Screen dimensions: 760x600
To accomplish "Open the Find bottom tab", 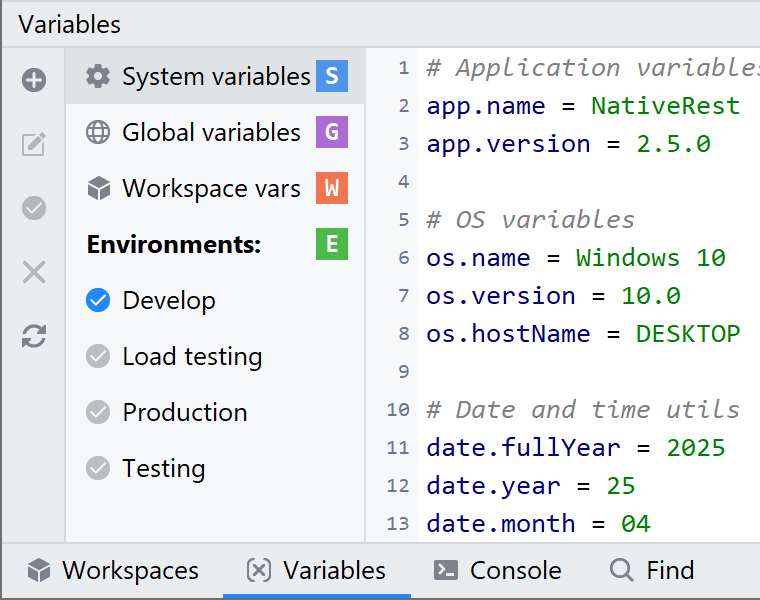I will [x=652, y=570].
